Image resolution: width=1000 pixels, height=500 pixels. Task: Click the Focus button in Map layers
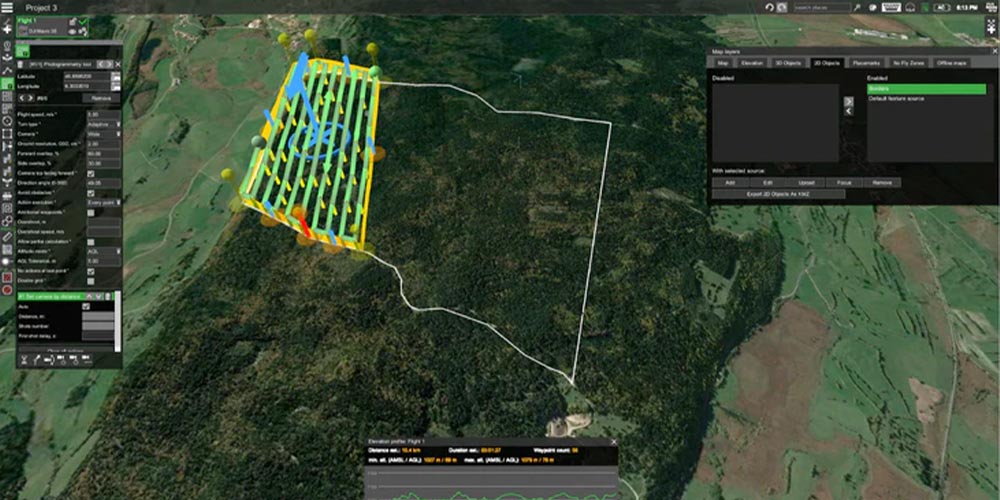click(x=844, y=183)
